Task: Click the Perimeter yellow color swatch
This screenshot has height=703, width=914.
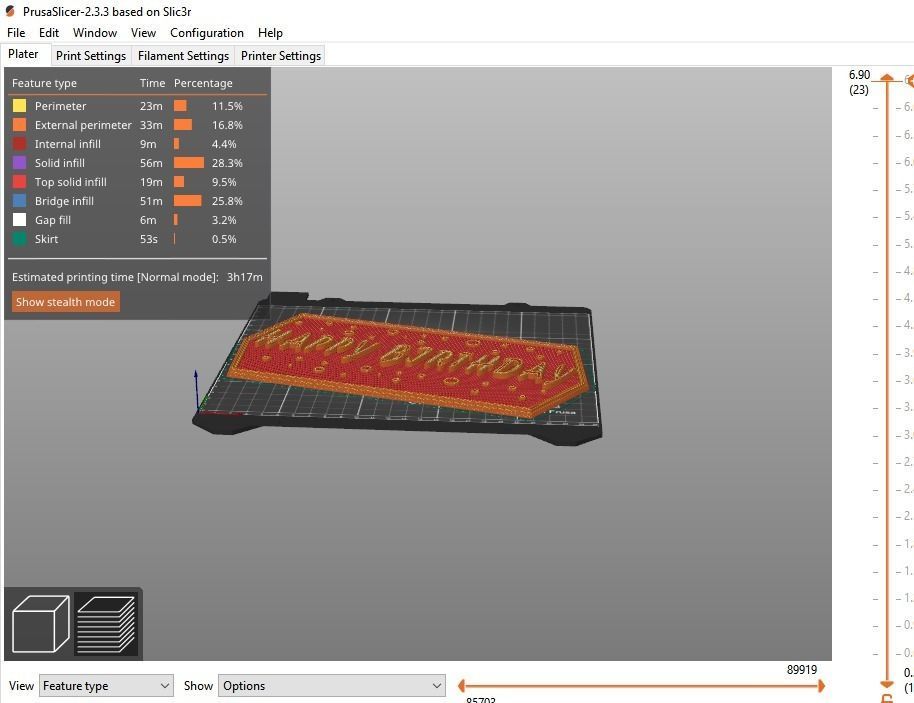Action: pos(19,106)
